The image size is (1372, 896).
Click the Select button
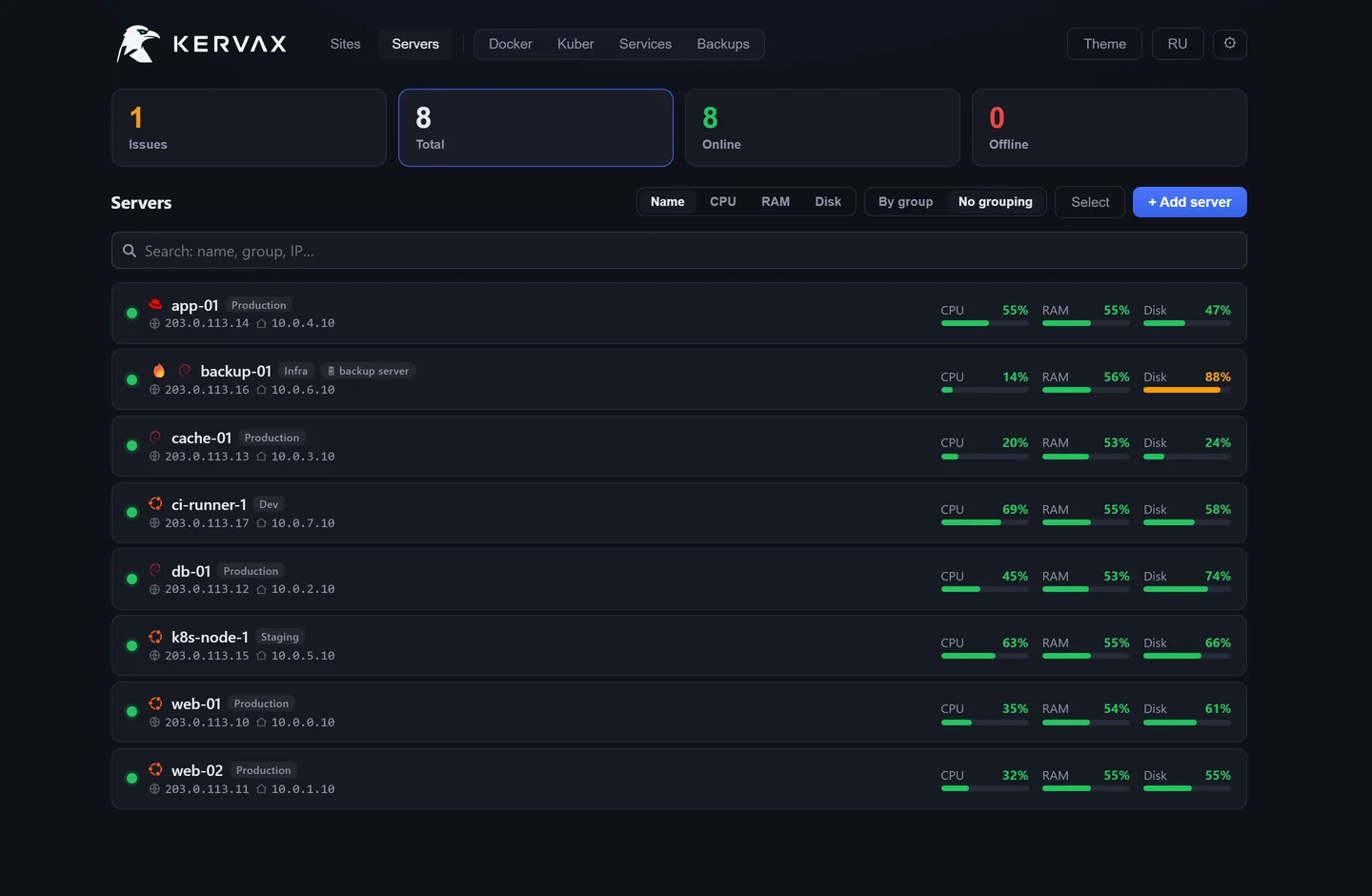(1090, 202)
